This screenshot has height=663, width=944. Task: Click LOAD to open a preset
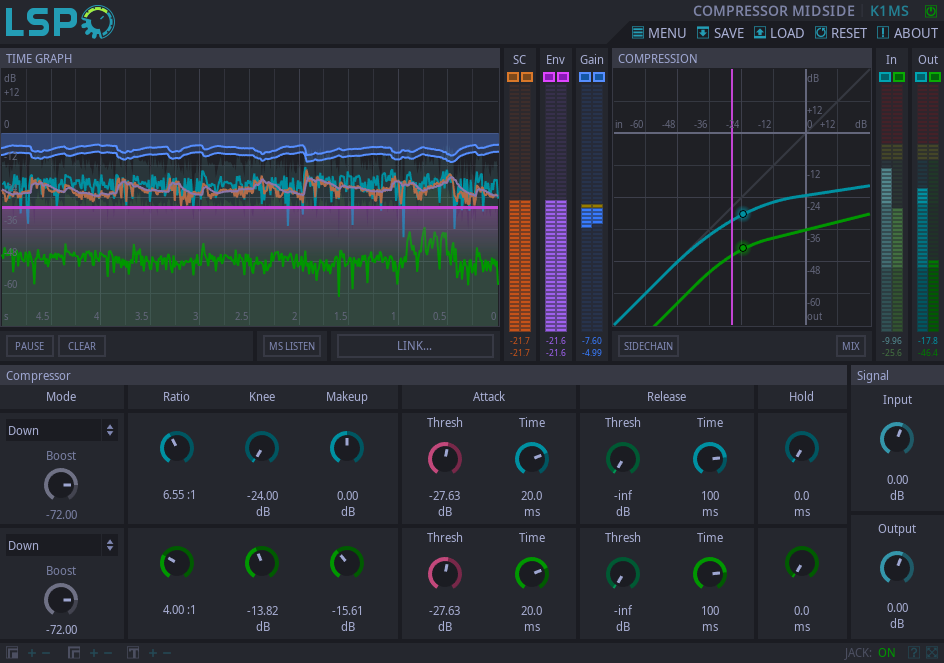(x=778, y=33)
